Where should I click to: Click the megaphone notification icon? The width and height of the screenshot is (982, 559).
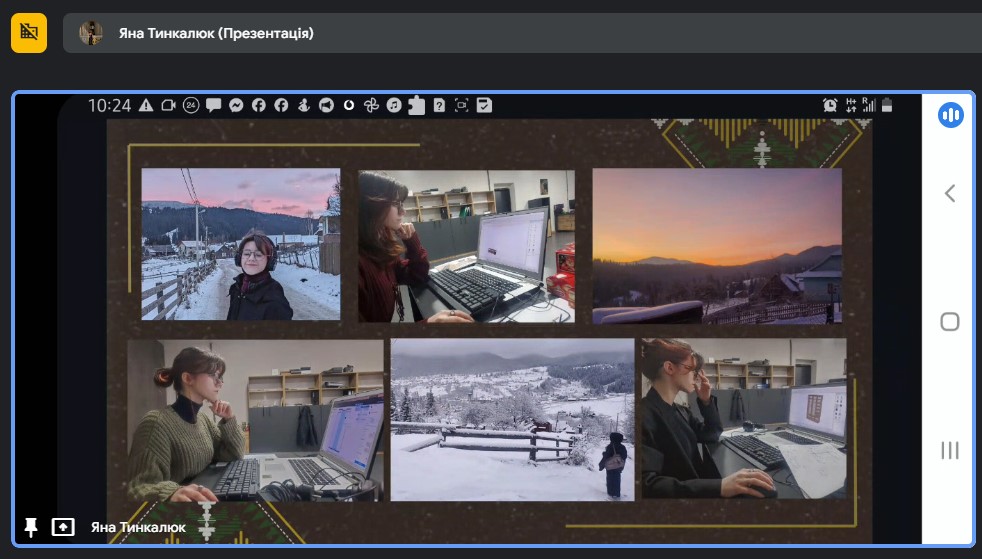[326, 105]
